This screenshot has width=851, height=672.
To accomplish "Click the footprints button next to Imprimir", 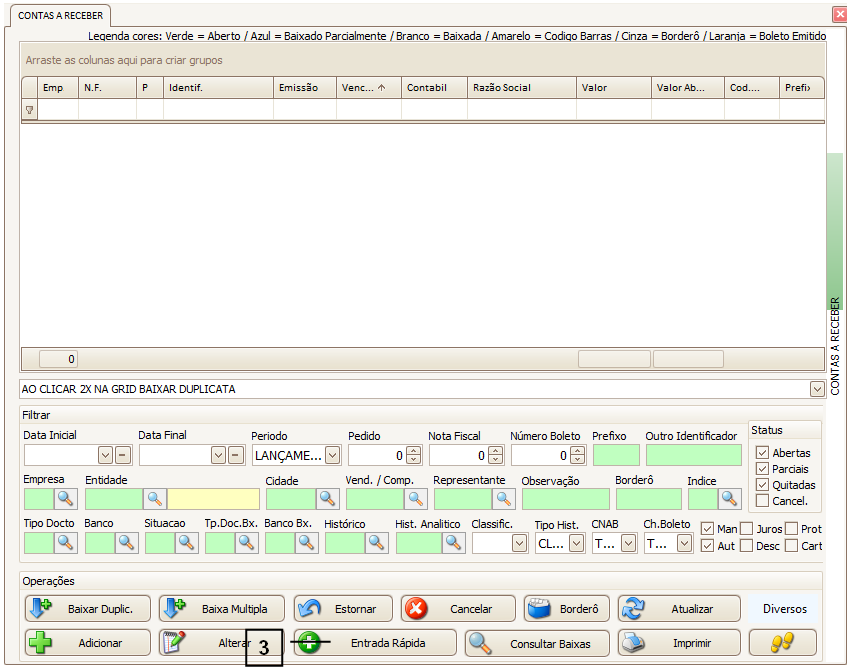I will tap(782, 643).
